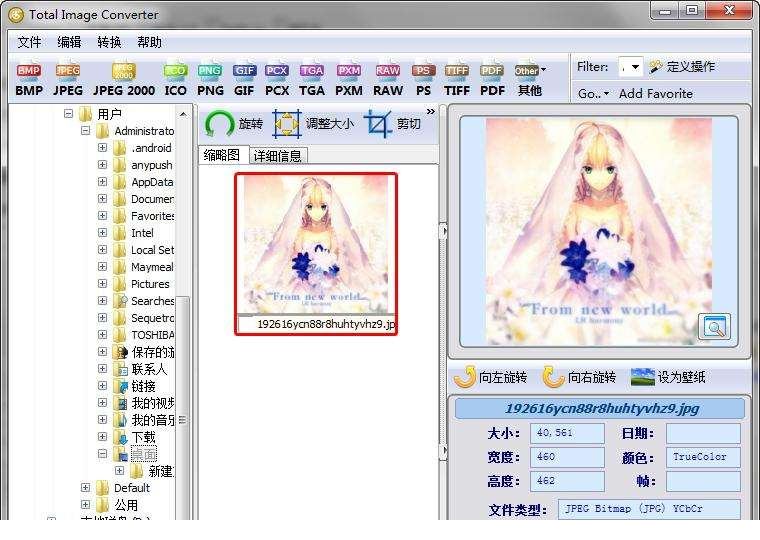This screenshot has height=540, width=760.
Task: Set image as wallpaper (设为壁纸)
Action: click(668, 377)
